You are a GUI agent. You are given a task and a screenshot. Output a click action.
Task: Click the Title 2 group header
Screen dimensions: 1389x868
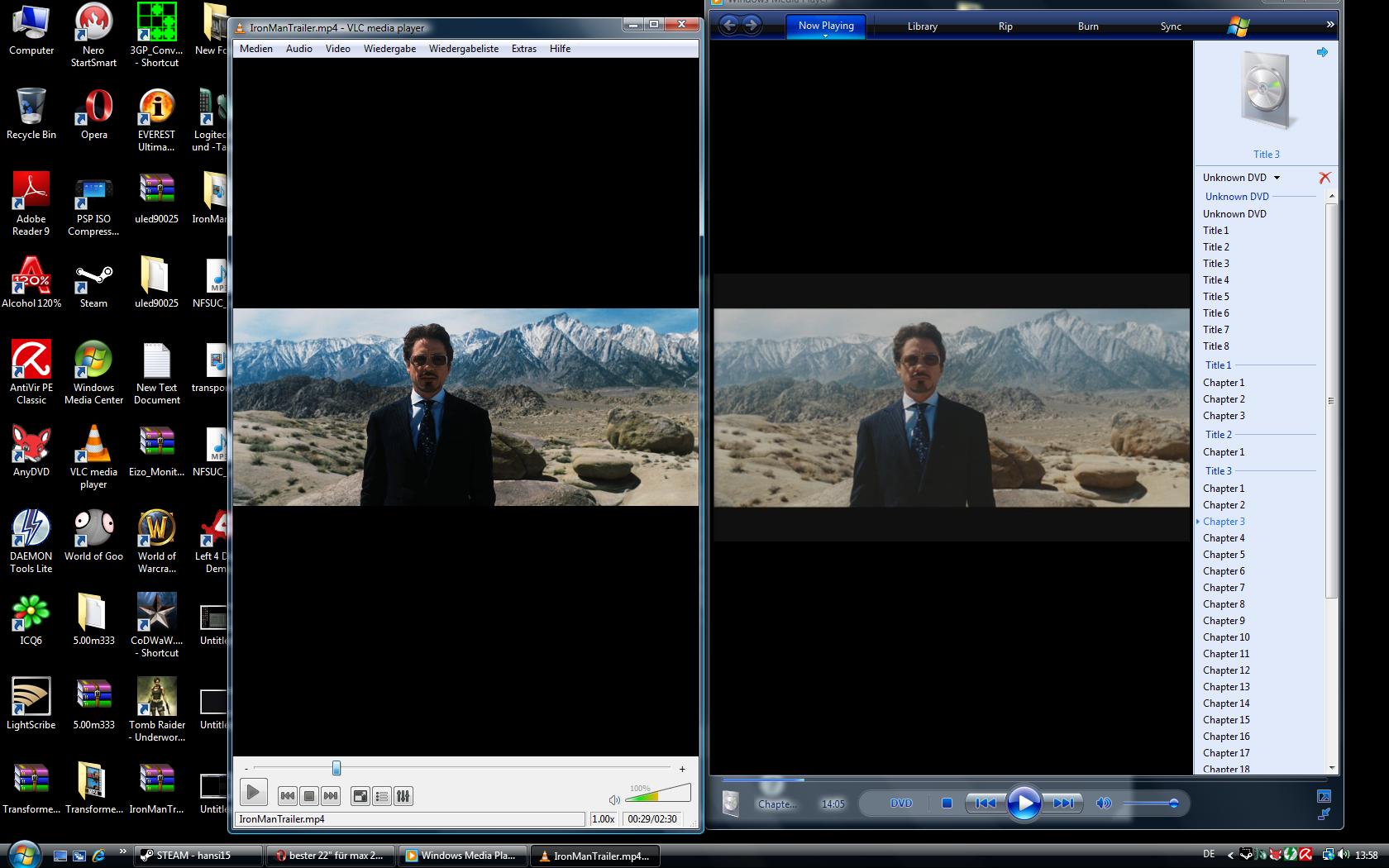pos(1218,435)
